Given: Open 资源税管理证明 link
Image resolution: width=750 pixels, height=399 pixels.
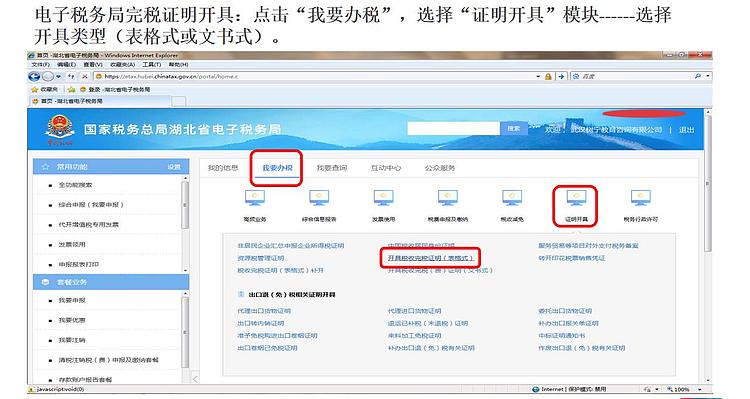Looking at the screenshot, I should coord(261,258).
